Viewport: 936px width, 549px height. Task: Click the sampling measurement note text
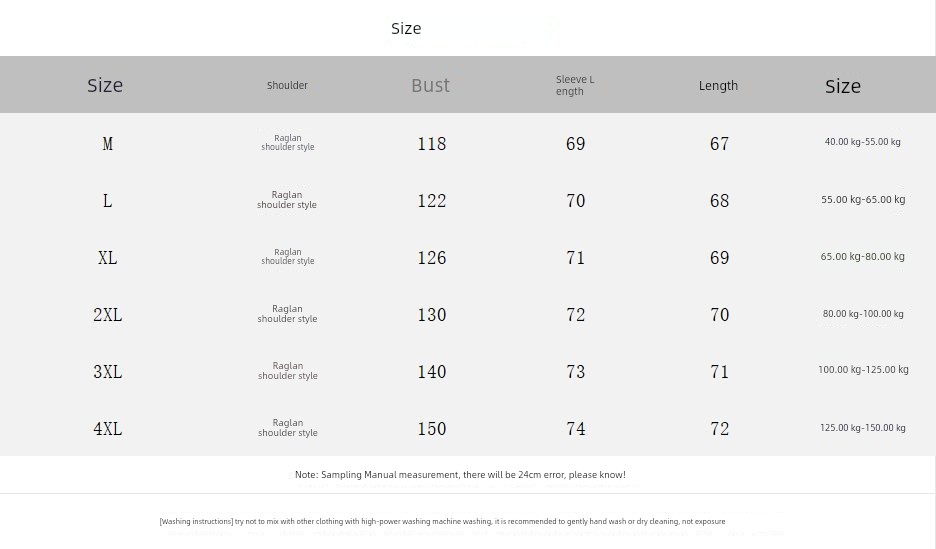click(x=460, y=475)
